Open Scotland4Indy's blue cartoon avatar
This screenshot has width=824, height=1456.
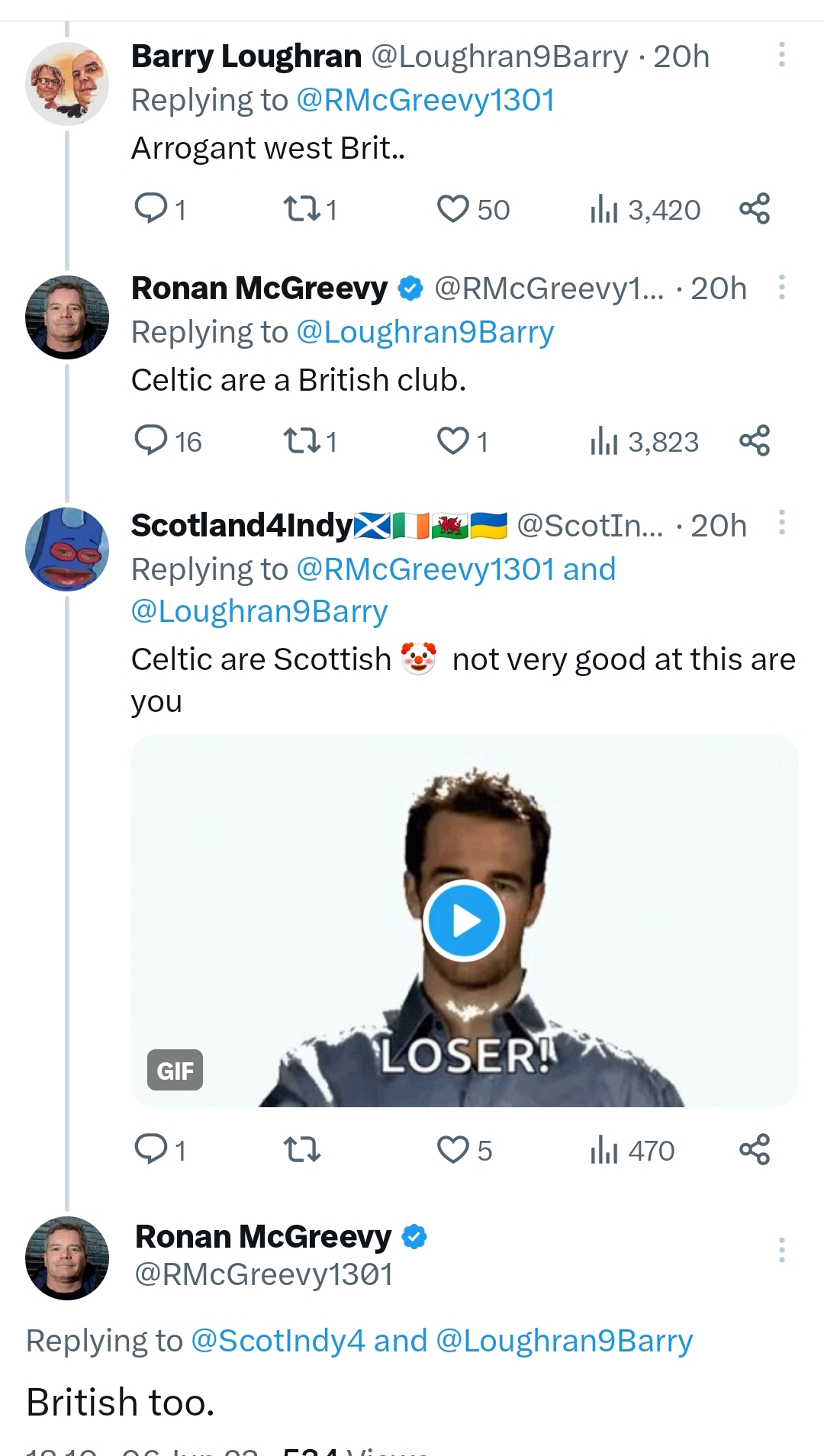pyautogui.click(x=67, y=549)
